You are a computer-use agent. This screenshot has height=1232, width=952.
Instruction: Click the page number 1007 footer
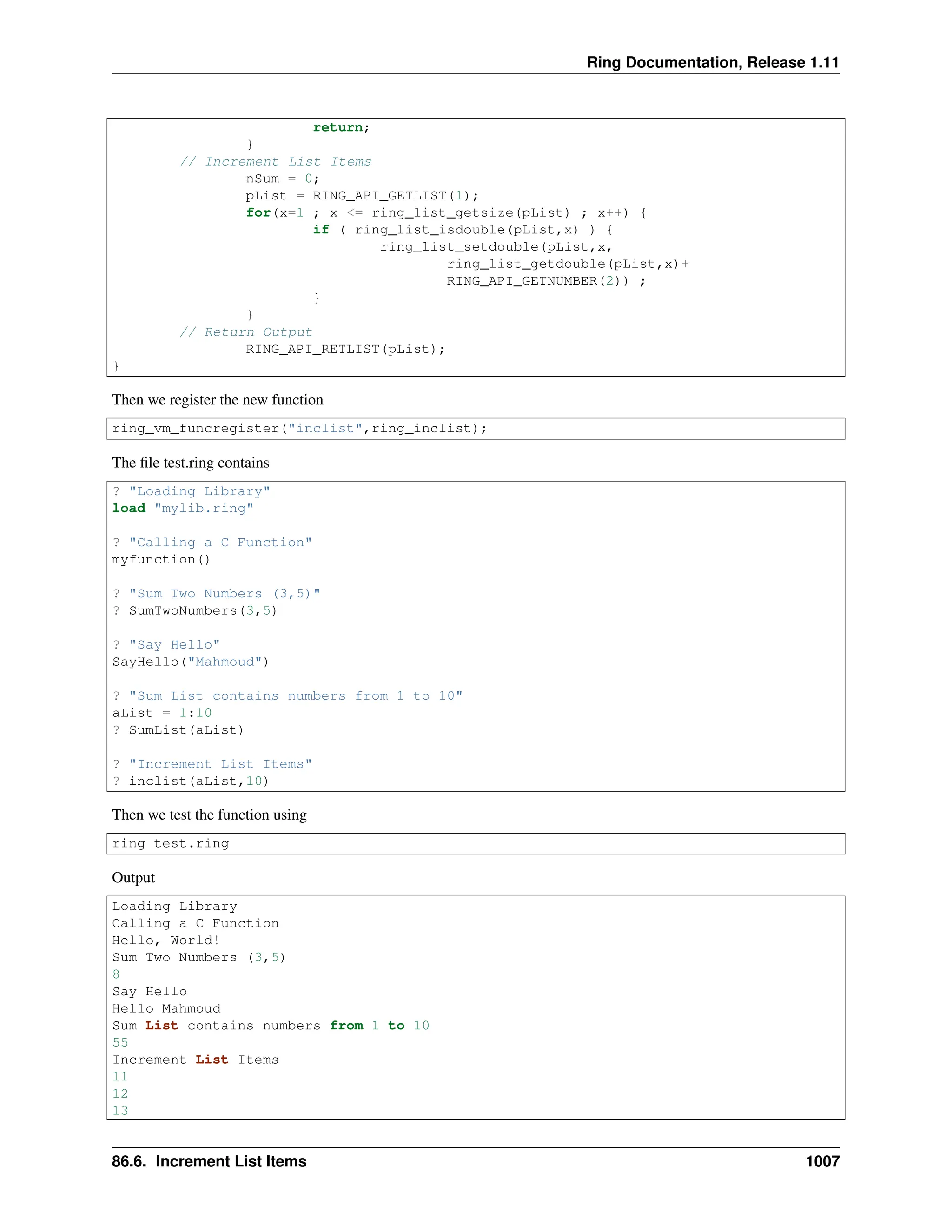[x=822, y=1161]
